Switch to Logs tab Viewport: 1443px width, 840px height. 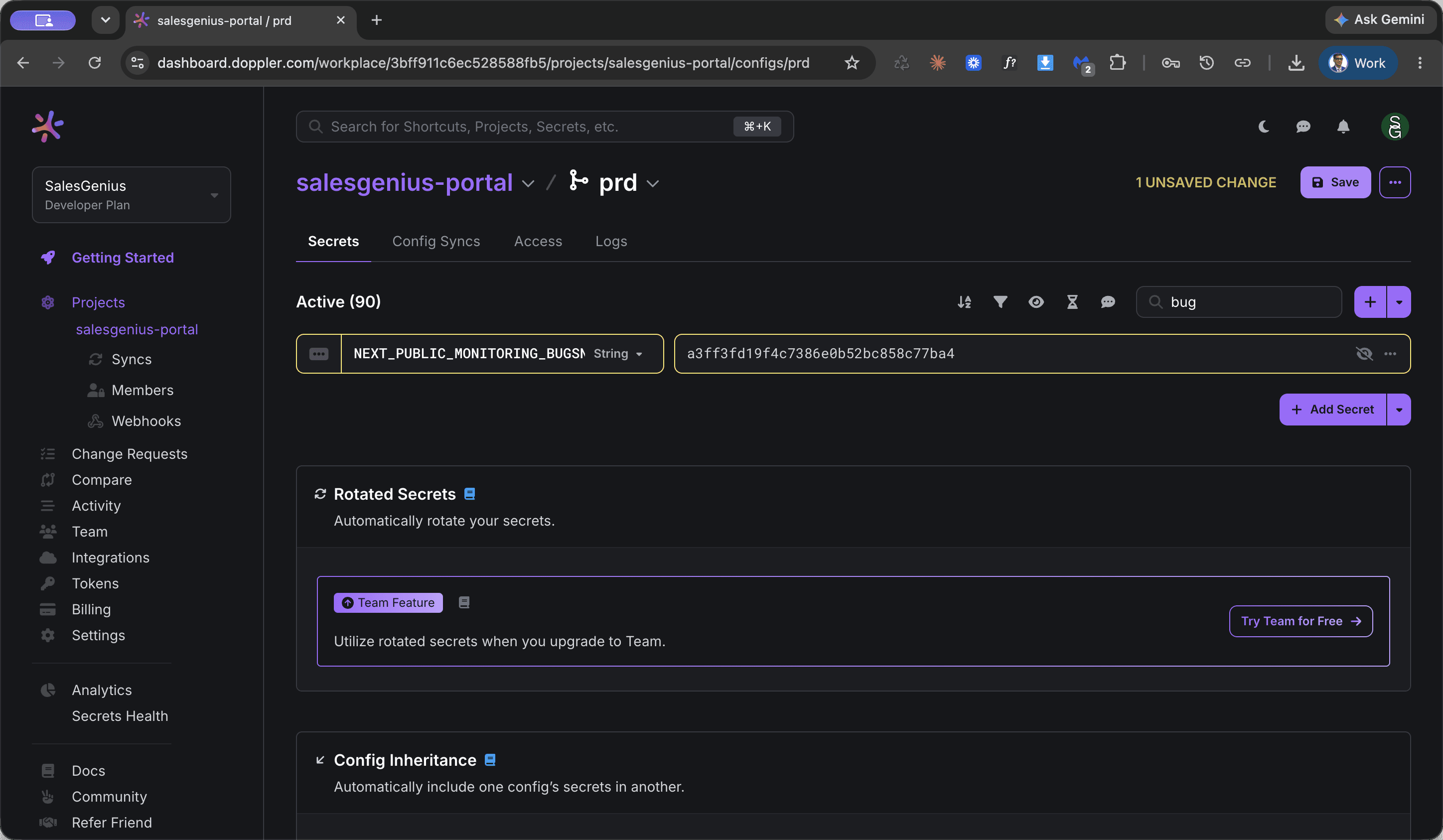611,241
